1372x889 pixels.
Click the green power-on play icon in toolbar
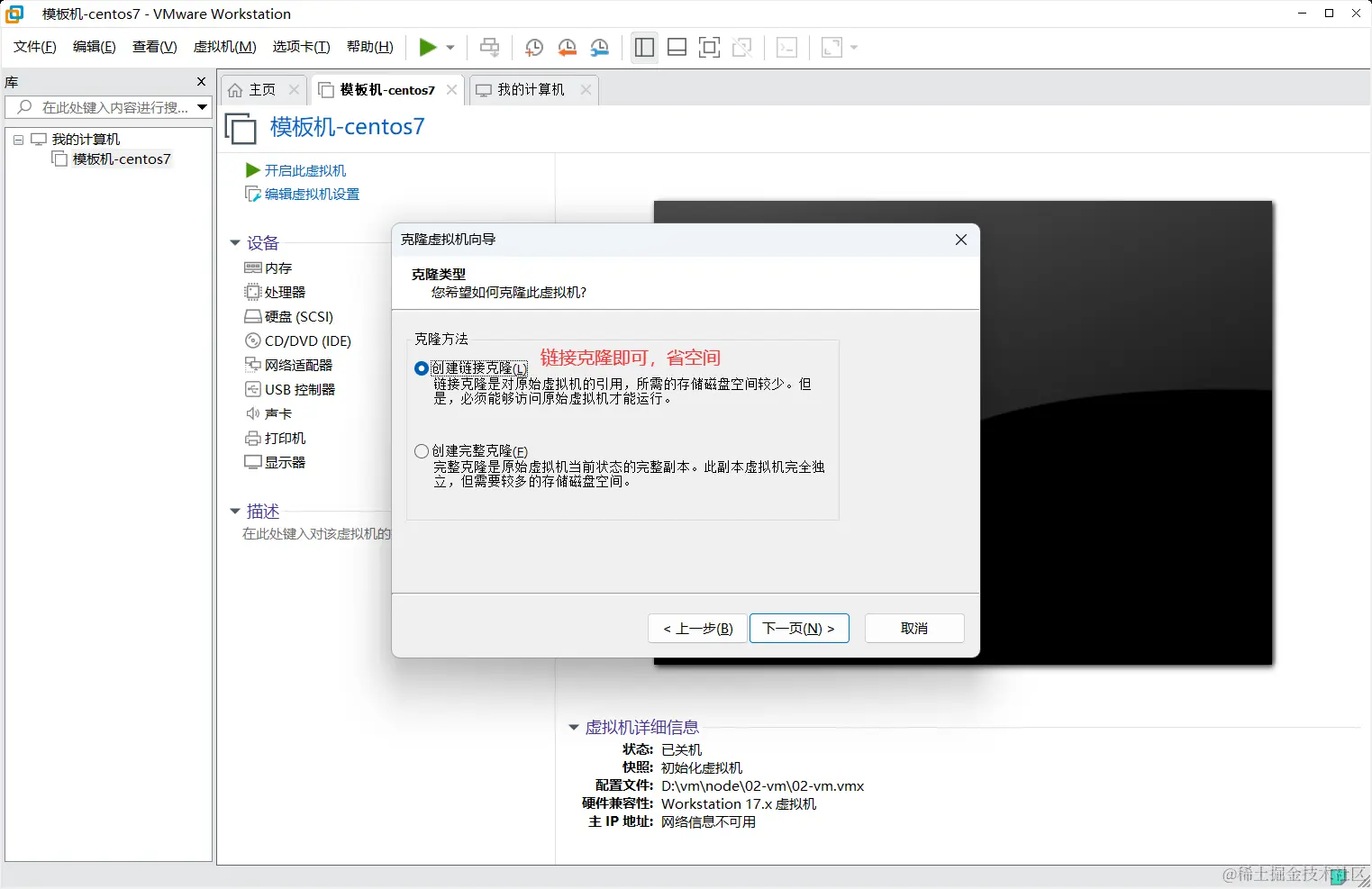(x=428, y=47)
